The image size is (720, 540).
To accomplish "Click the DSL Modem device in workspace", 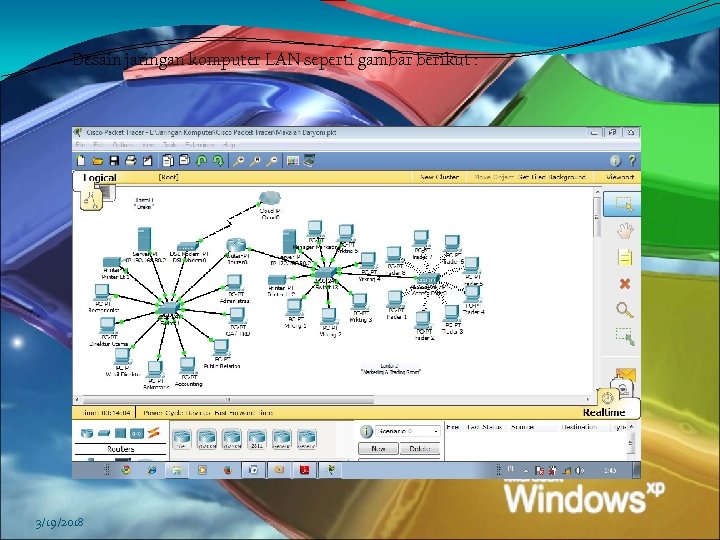I will click(x=188, y=246).
